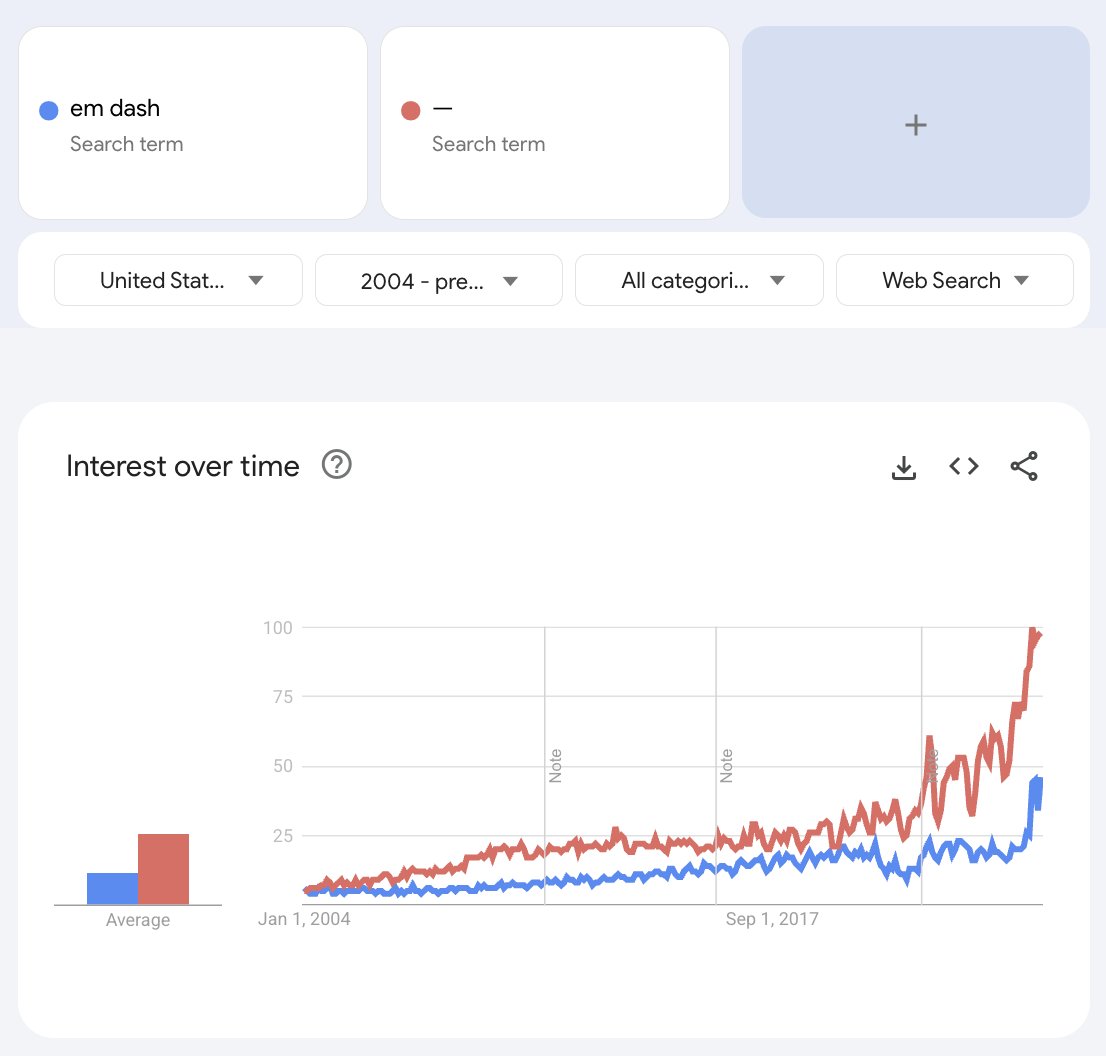The height and width of the screenshot is (1056, 1106).
Task: Expand the 2004 - present time range dropdown
Action: tap(439, 280)
